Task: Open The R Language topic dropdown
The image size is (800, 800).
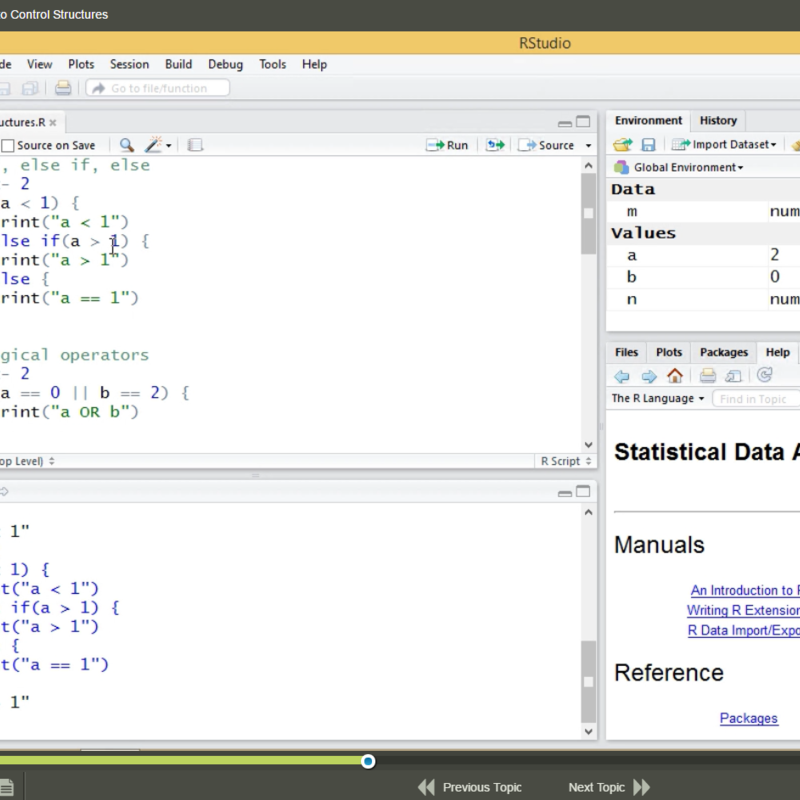Action: click(x=658, y=398)
